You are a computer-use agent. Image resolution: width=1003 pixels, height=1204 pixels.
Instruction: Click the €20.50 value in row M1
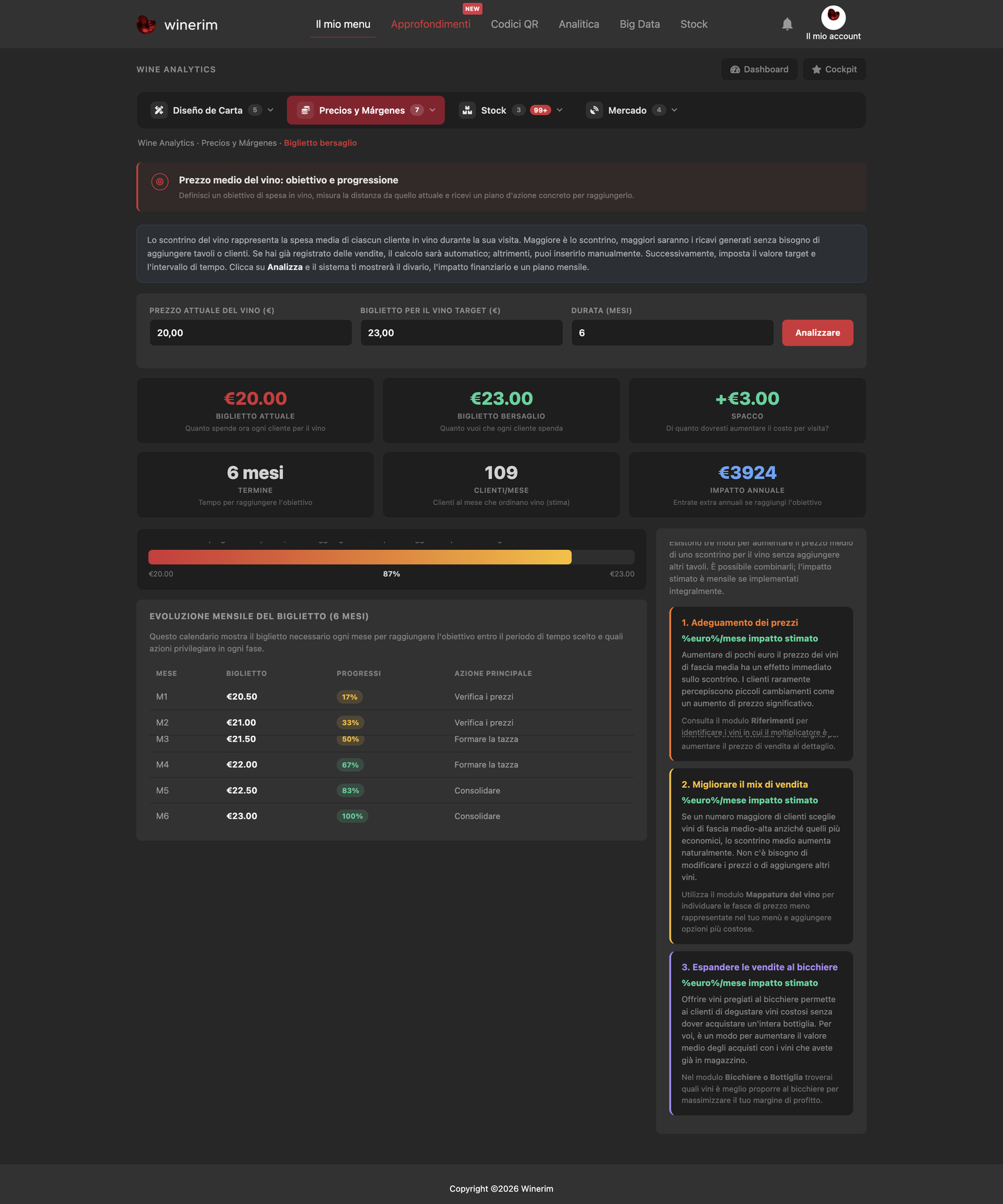tap(242, 697)
